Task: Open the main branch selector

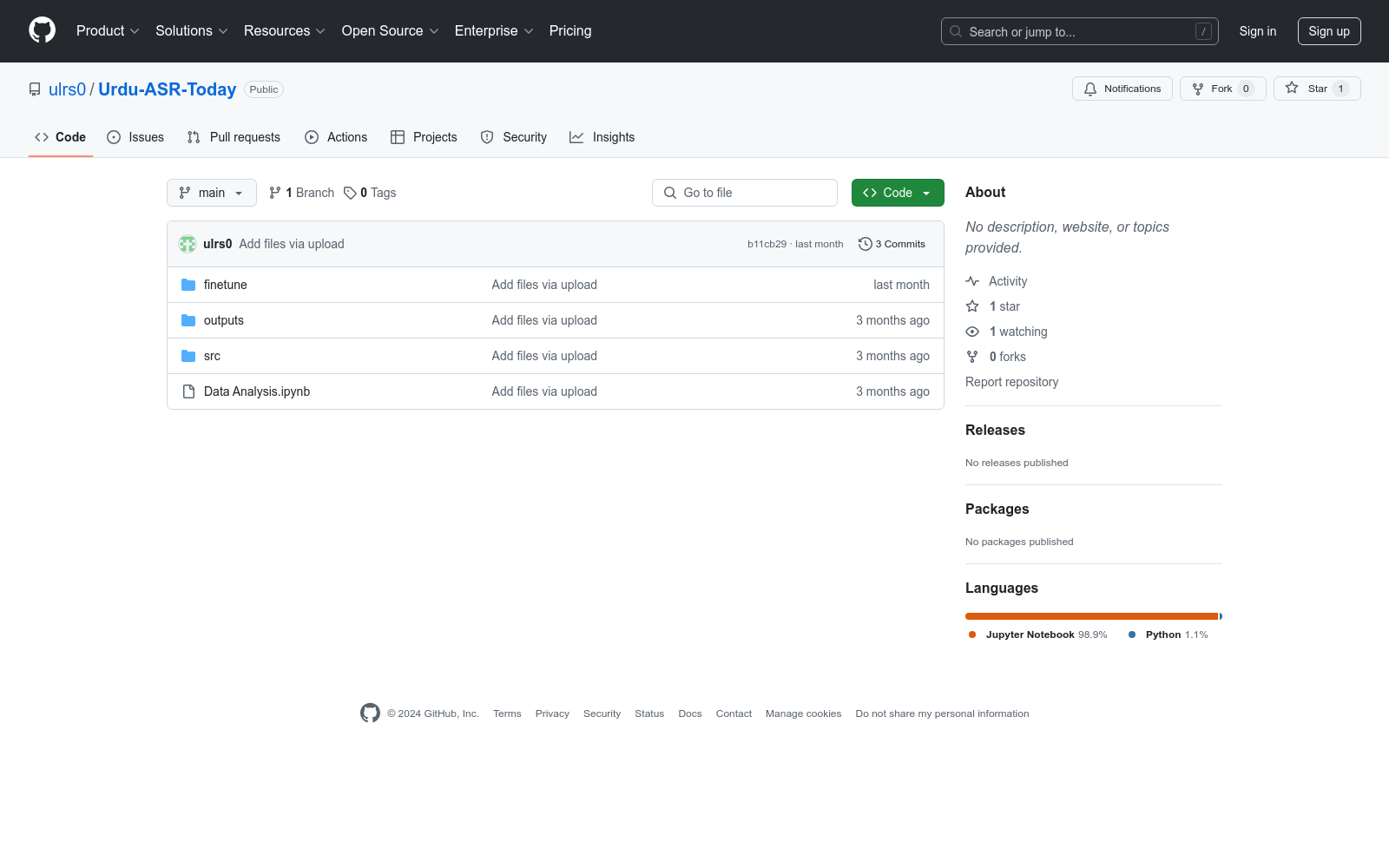Action: pyautogui.click(x=212, y=193)
